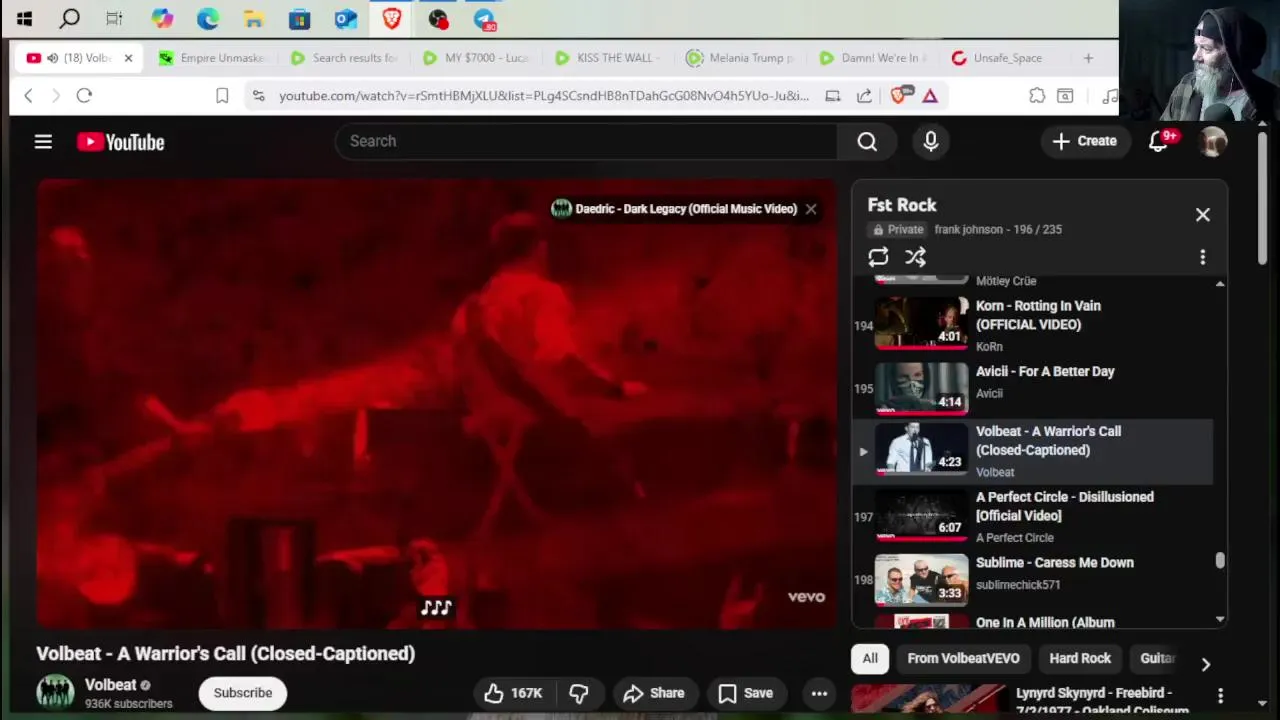Open options for the Lynyrd Skynyrd - Freebird video
Image resolution: width=1280 pixels, height=720 pixels.
click(1220, 695)
